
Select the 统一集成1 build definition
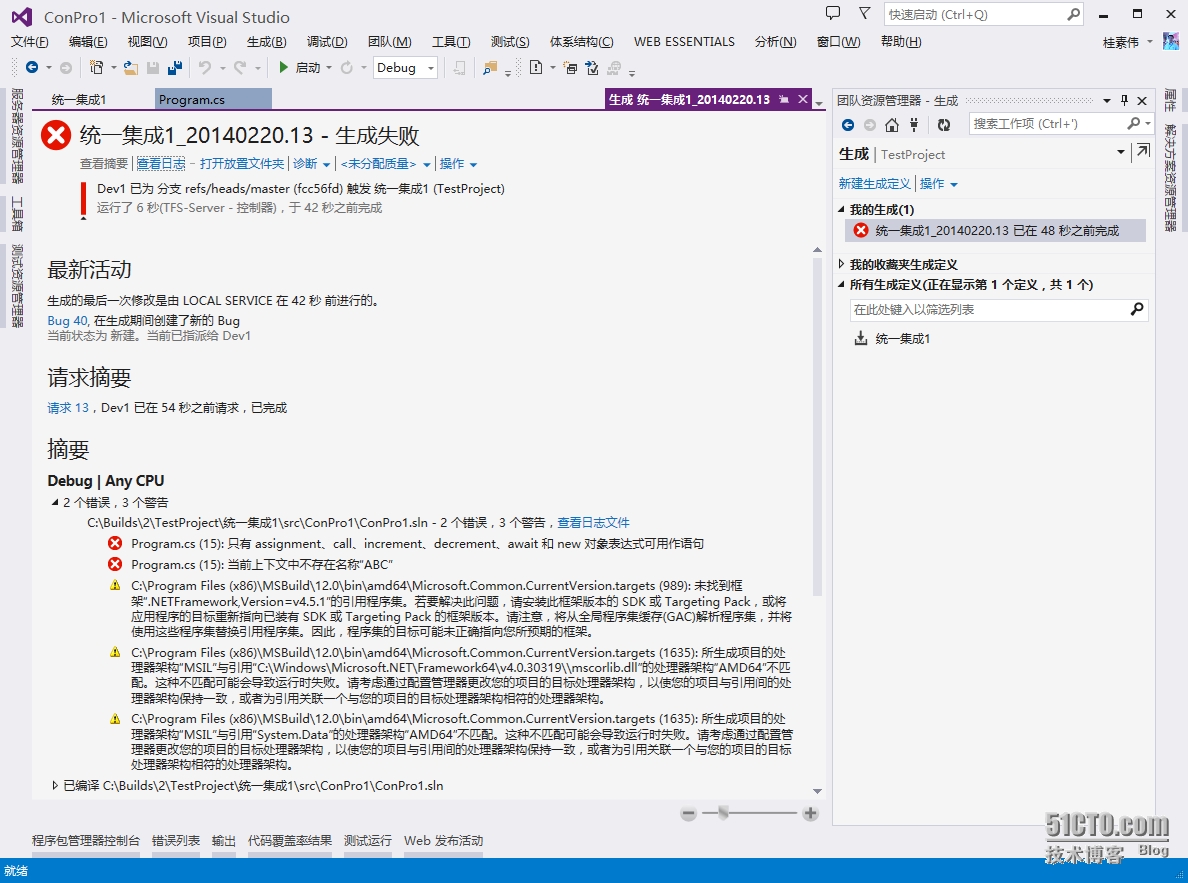coord(902,339)
